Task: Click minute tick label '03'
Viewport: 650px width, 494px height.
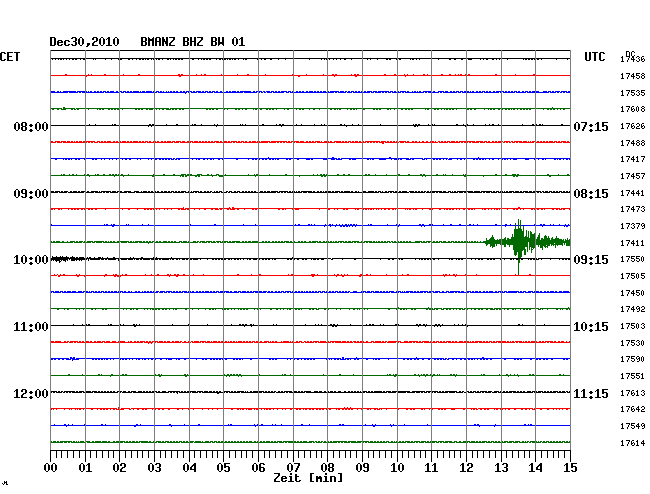Action: (x=154, y=468)
